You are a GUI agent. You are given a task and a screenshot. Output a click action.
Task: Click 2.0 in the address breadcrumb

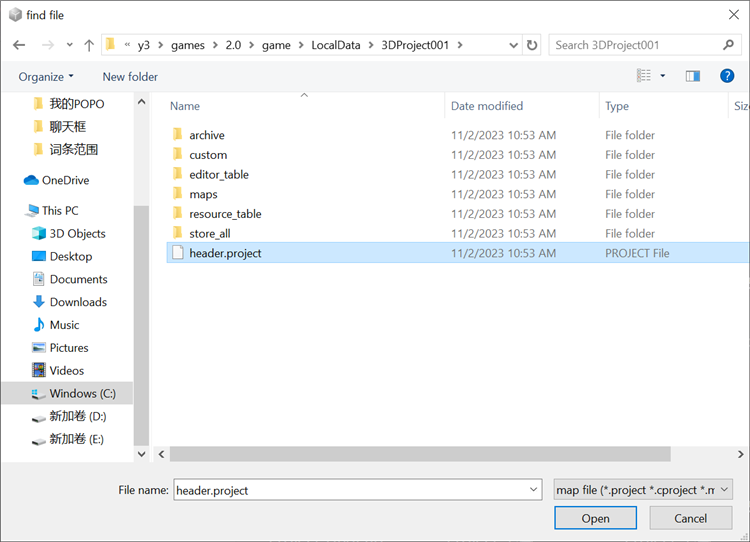[233, 45]
